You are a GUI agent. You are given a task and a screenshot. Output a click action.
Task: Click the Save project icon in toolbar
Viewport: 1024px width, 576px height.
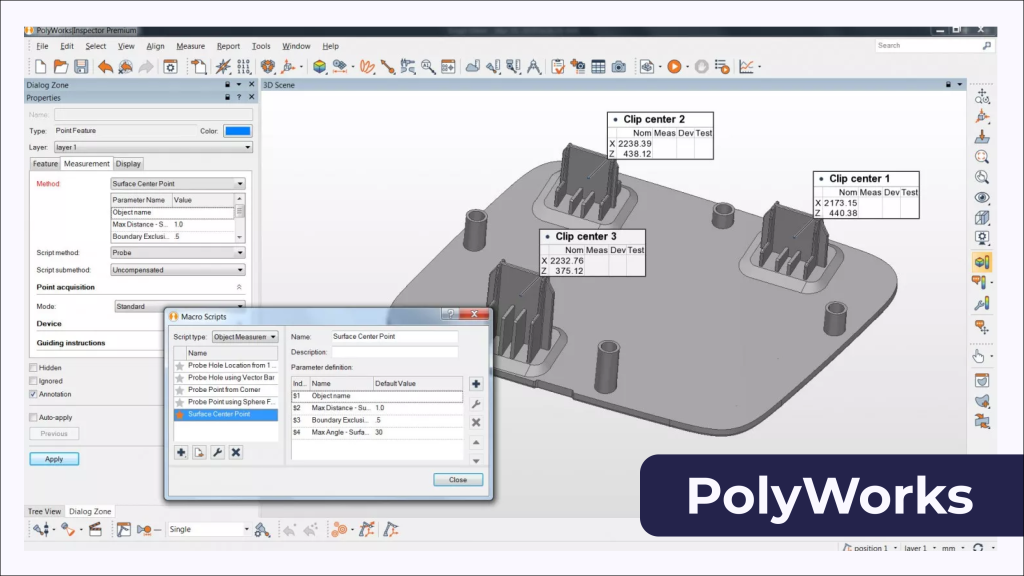80,67
